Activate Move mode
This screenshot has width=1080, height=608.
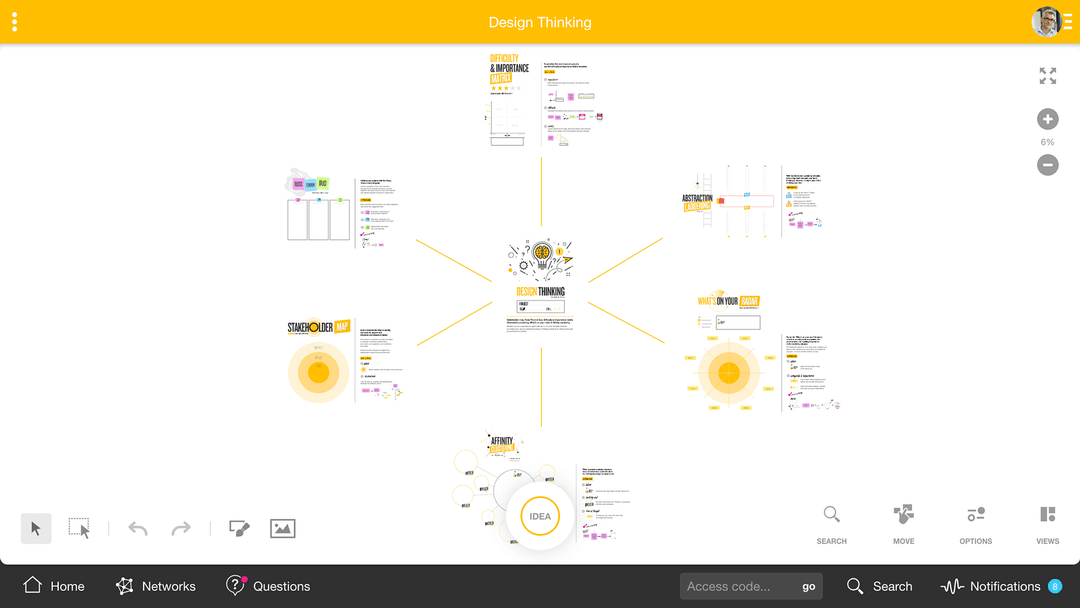click(x=903, y=522)
